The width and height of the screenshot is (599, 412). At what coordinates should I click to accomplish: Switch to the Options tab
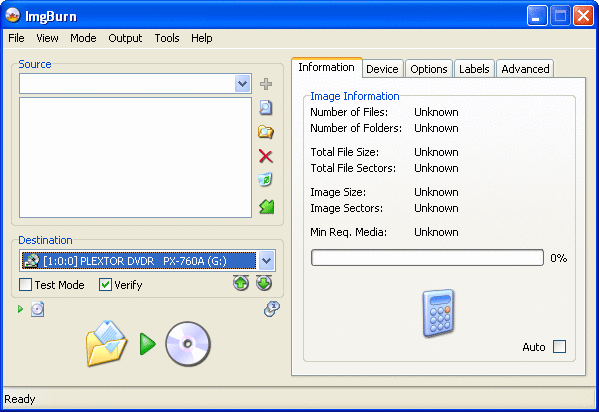click(429, 69)
